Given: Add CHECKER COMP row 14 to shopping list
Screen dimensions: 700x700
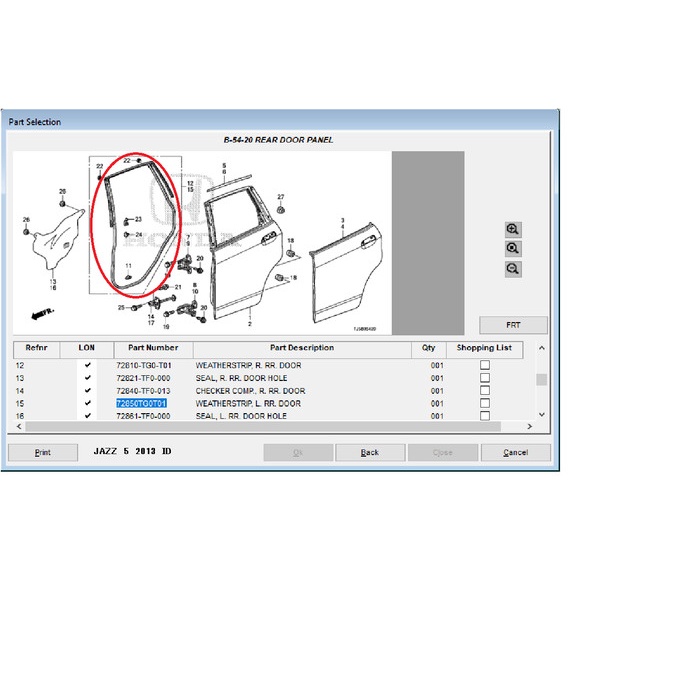Looking at the screenshot, I should click(485, 391).
